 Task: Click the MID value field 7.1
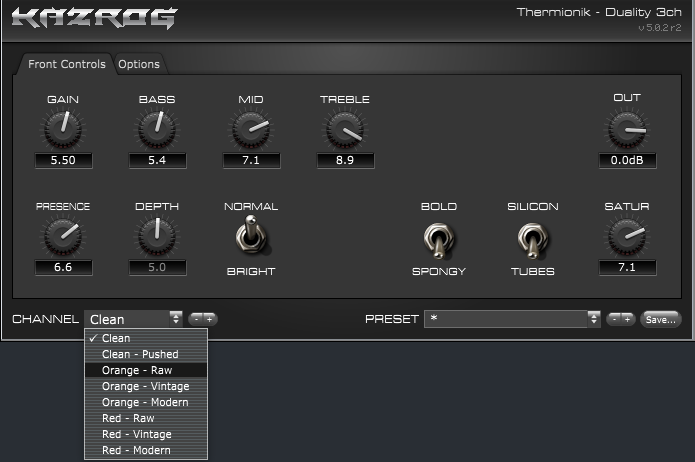click(x=251, y=160)
